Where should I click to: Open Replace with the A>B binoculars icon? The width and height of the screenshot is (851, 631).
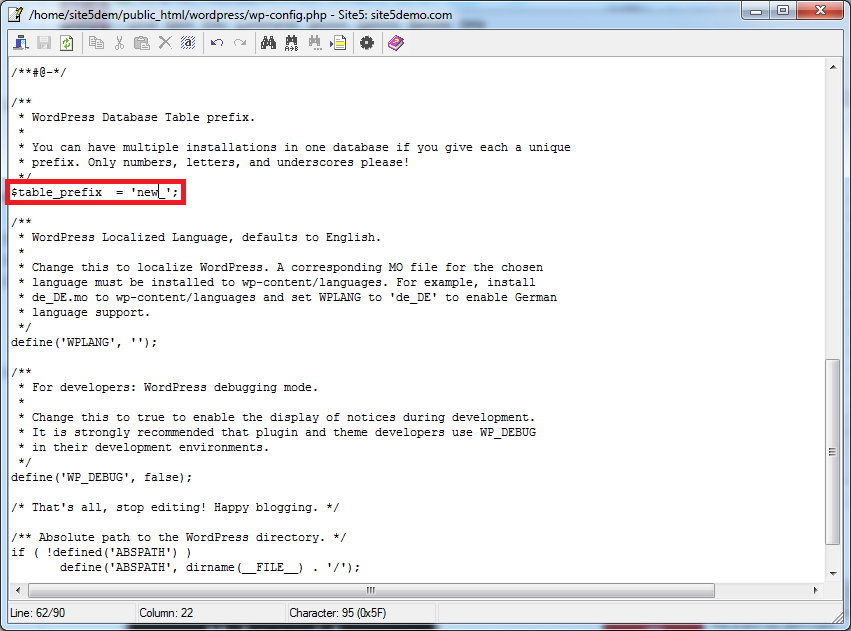click(x=291, y=43)
